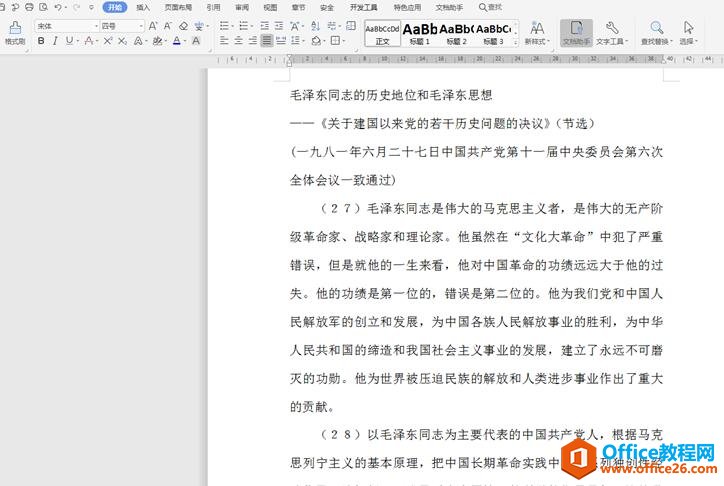Image resolution: width=724 pixels, height=486 pixels.
Task: Apply the 标题 2 heading style
Action: [x=456, y=33]
